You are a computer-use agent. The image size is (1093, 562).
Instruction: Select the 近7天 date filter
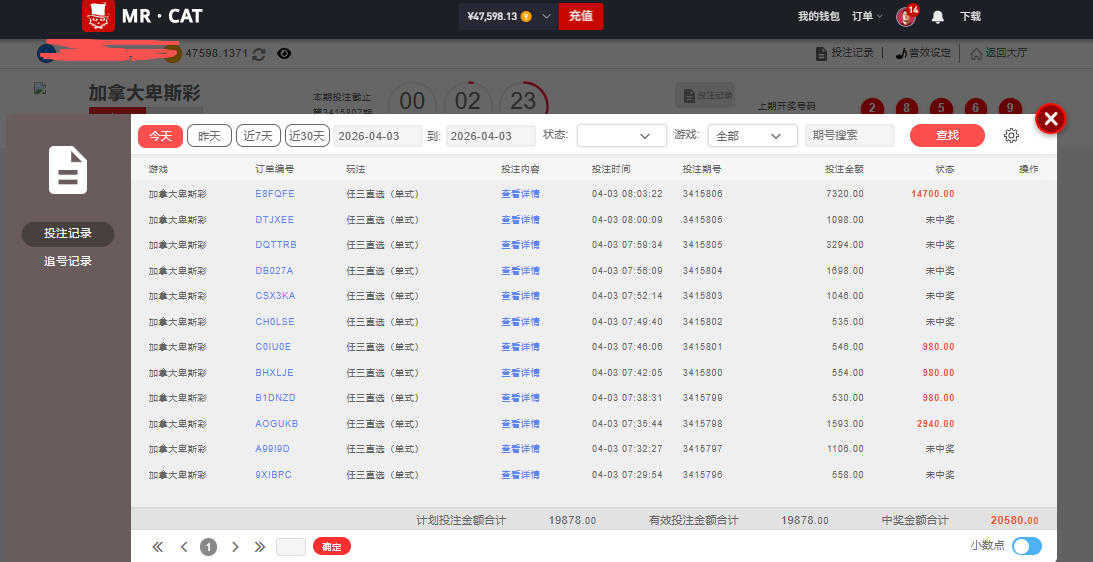(258, 136)
